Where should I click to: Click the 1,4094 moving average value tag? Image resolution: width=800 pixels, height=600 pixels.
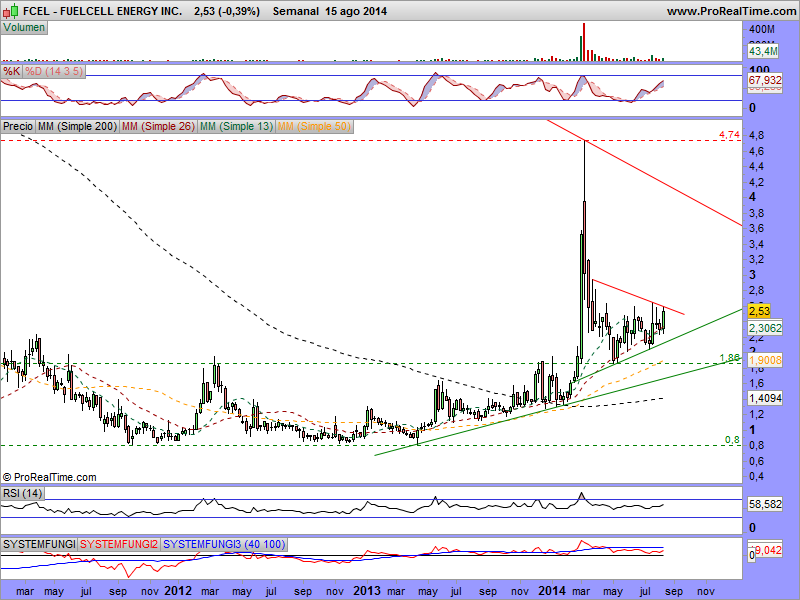pyautogui.click(x=765, y=398)
